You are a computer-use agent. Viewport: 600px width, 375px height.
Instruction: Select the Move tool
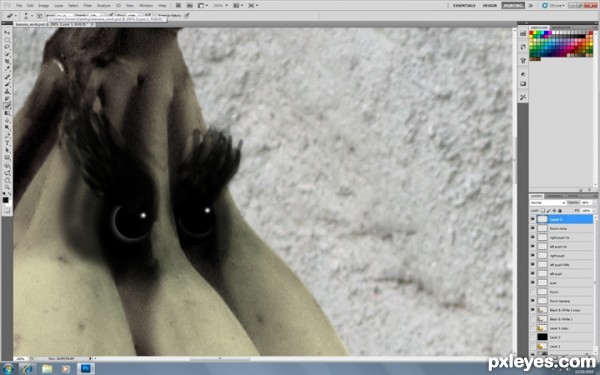[x=7, y=32]
